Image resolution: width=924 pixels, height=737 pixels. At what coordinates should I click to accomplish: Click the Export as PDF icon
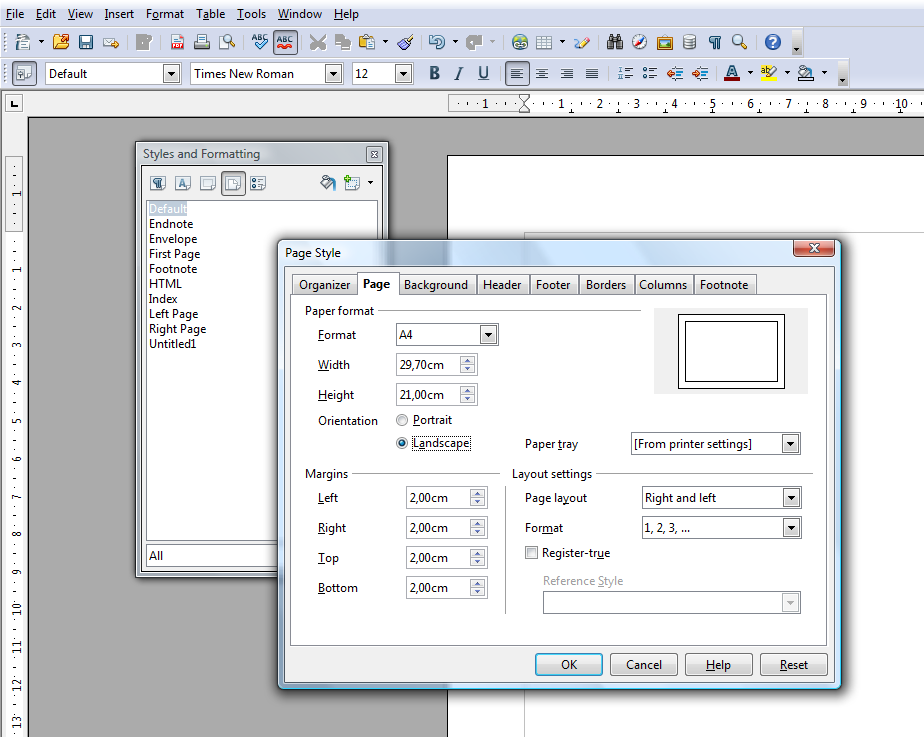pyautogui.click(x=177, y=42)
